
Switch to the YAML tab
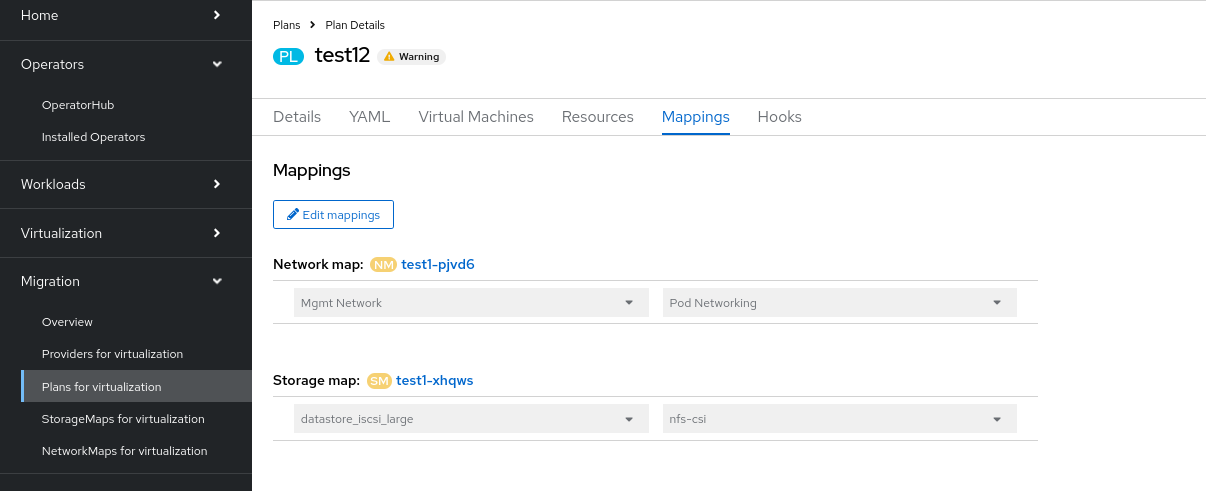point(369,117)
